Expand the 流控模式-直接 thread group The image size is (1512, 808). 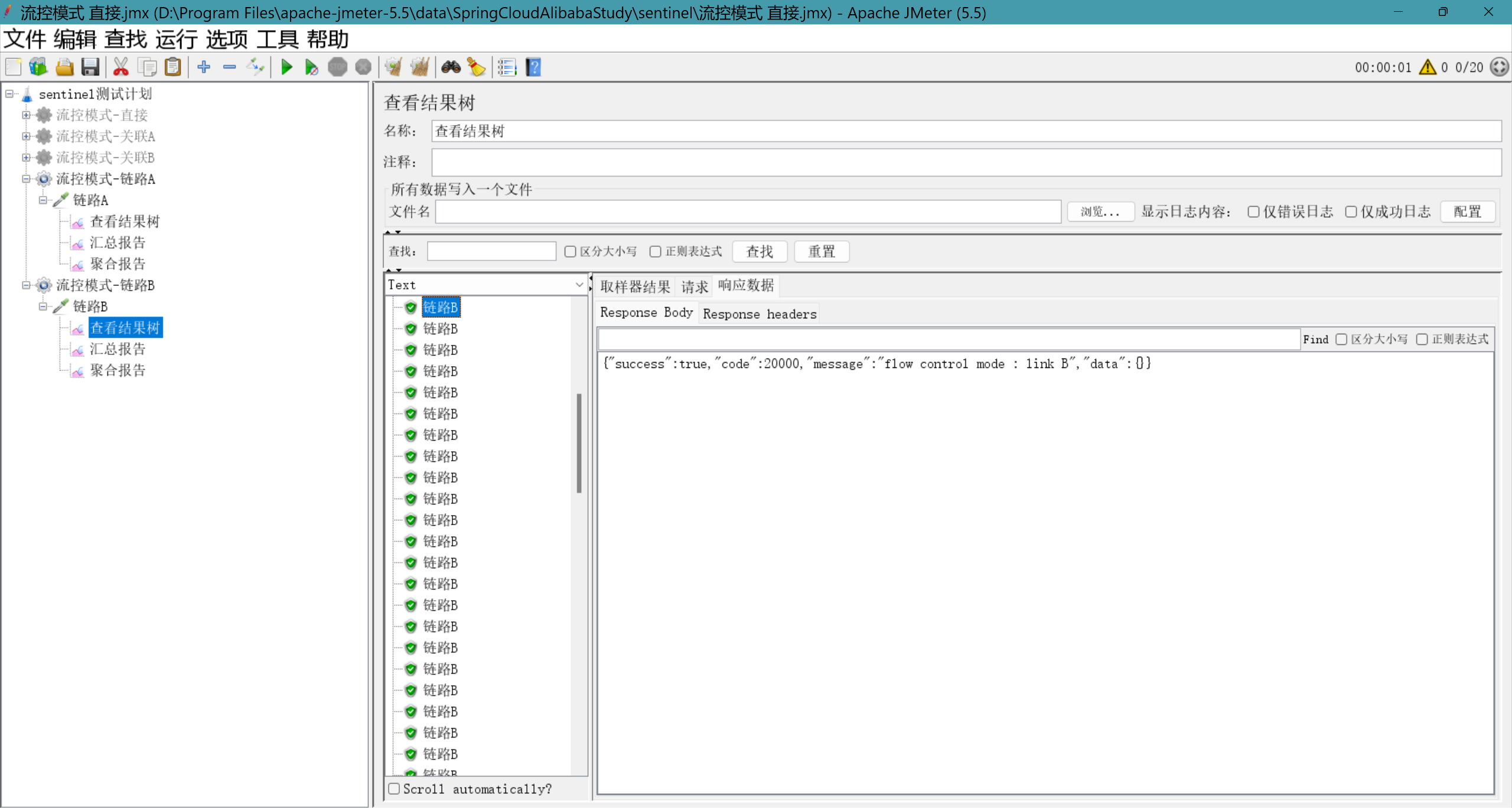(x=26, y=115)
